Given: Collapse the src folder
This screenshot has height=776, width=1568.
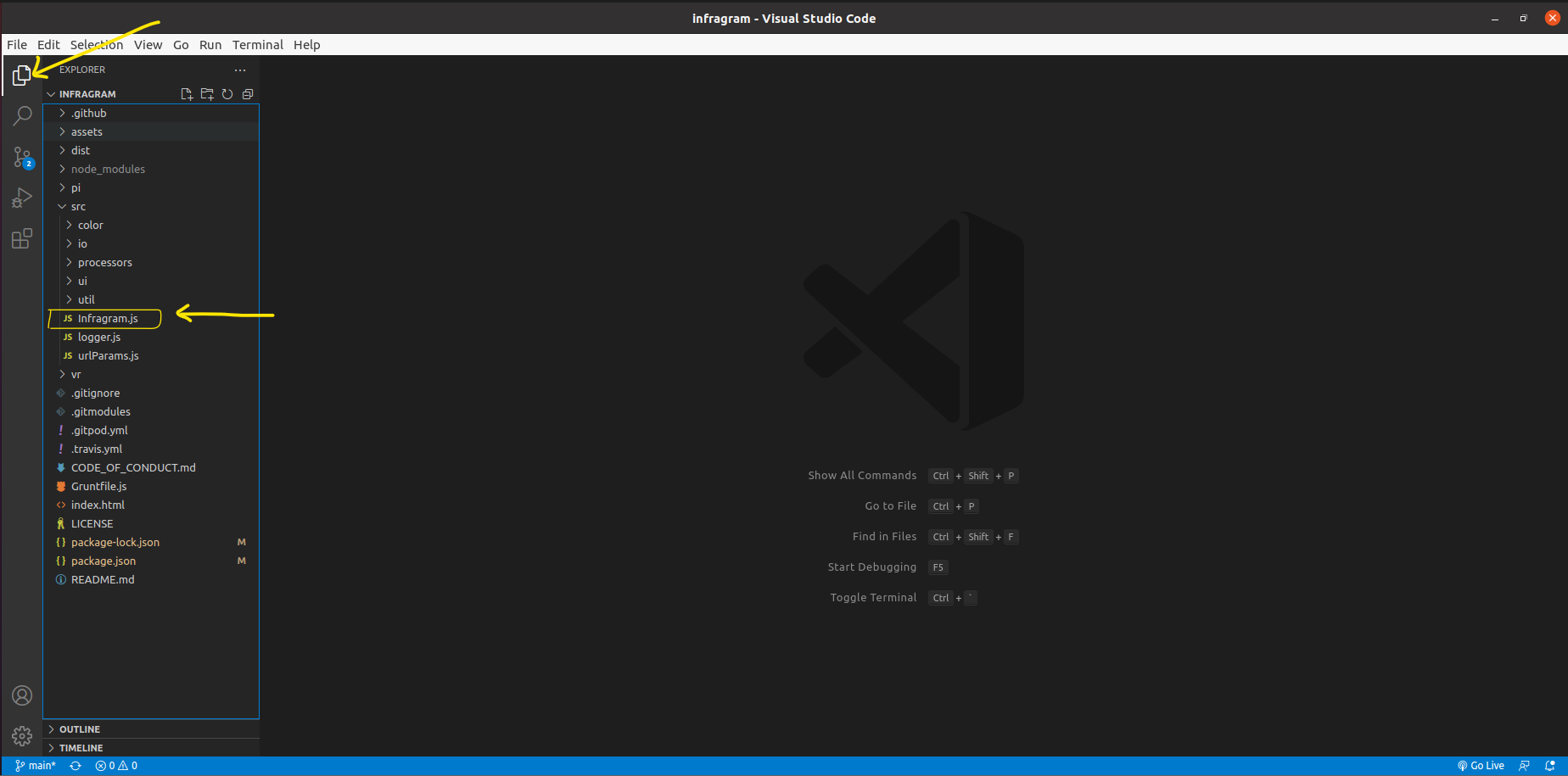Looking at the screenshot, I should (151, 207).
